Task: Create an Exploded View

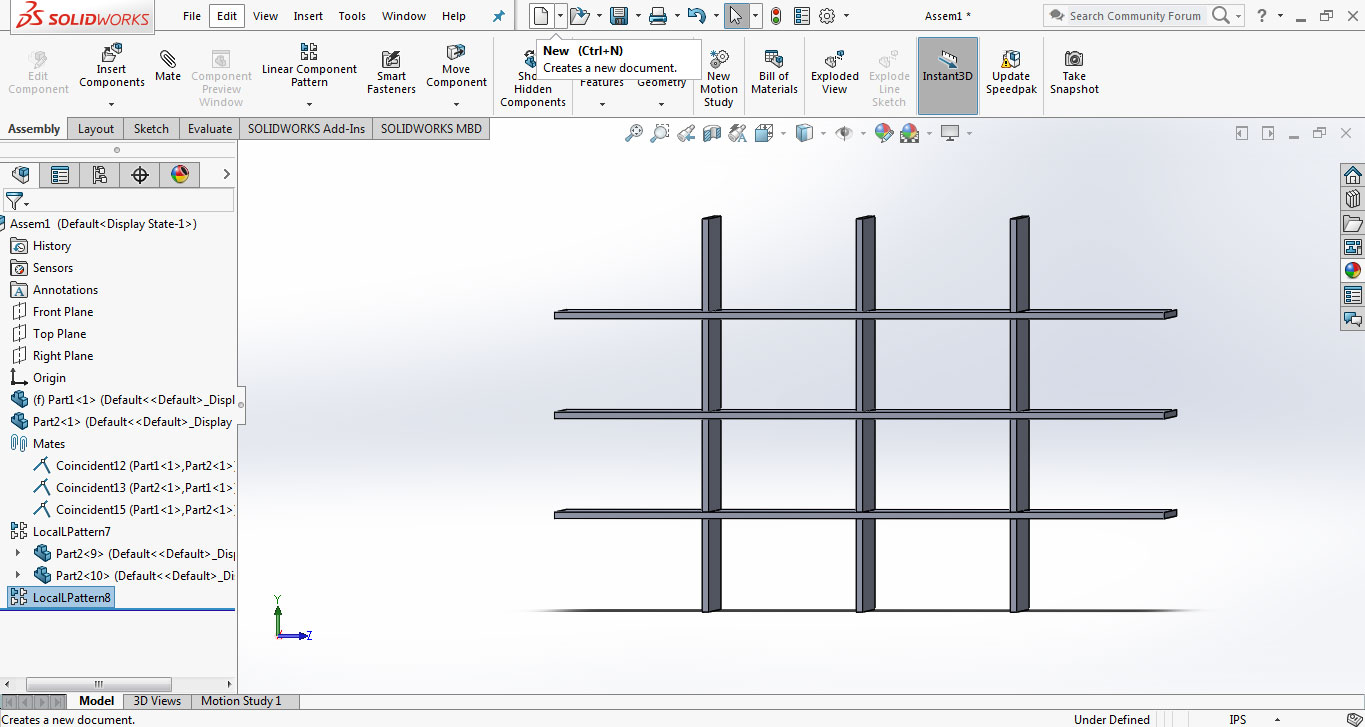Action: [x=835, y=71]
